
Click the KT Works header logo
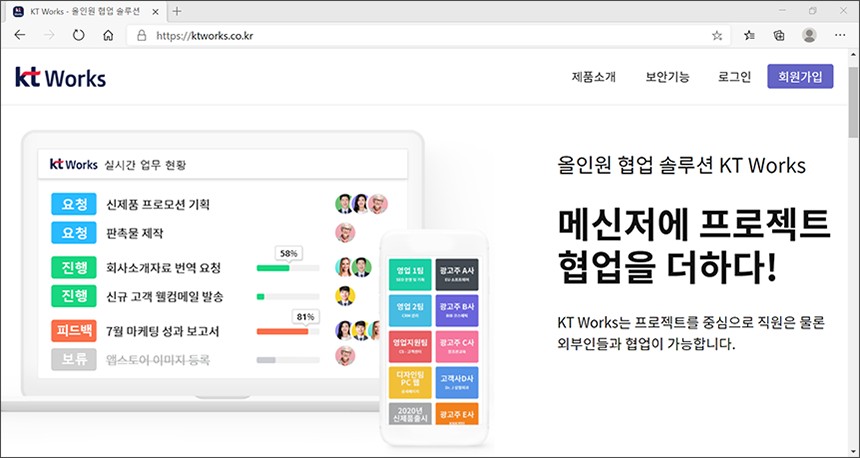[x=60, y=78]
